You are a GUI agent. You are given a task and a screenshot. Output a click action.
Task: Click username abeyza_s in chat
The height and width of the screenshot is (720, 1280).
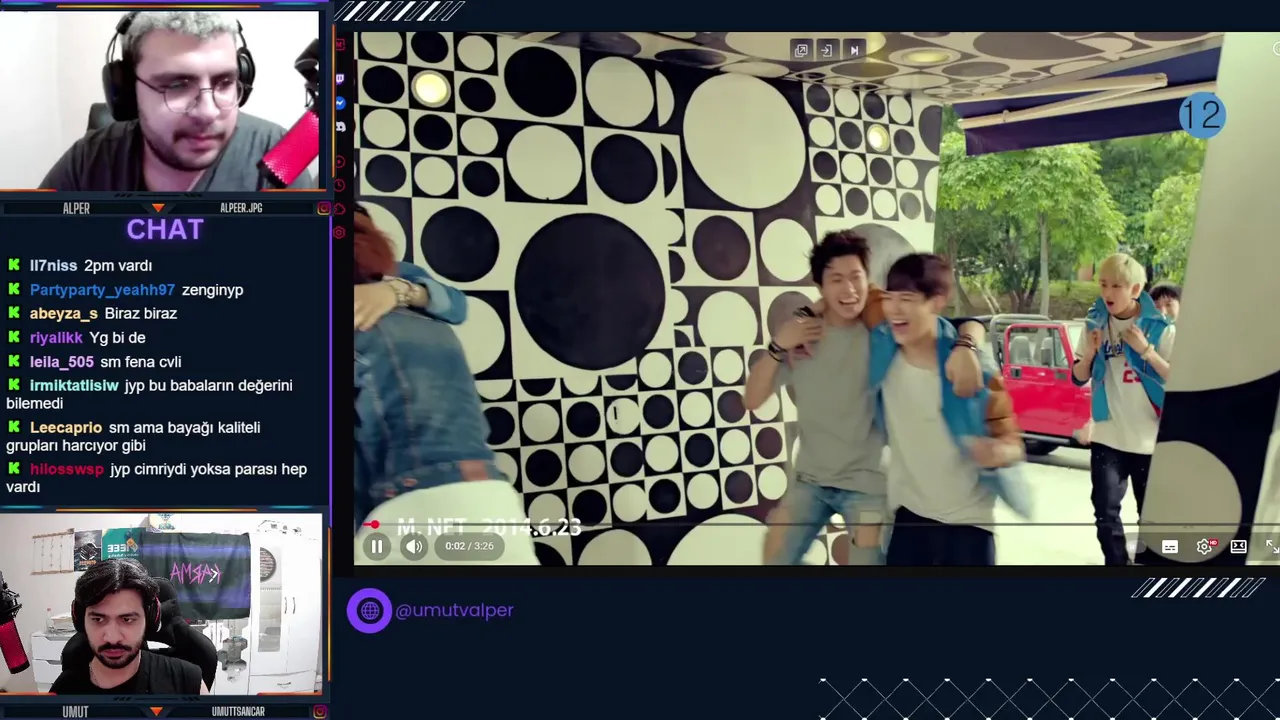point(64,313)
